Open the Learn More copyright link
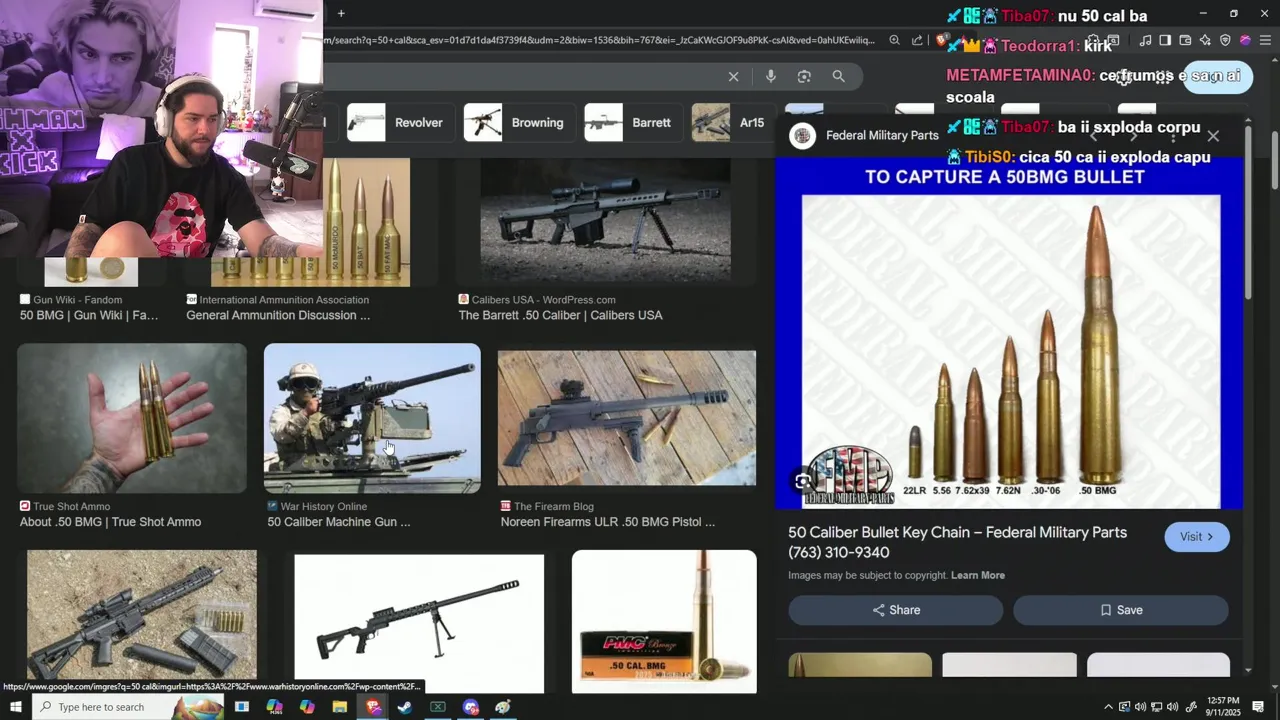The width and height of the screenshot is (1280, 720). (978, 575)
